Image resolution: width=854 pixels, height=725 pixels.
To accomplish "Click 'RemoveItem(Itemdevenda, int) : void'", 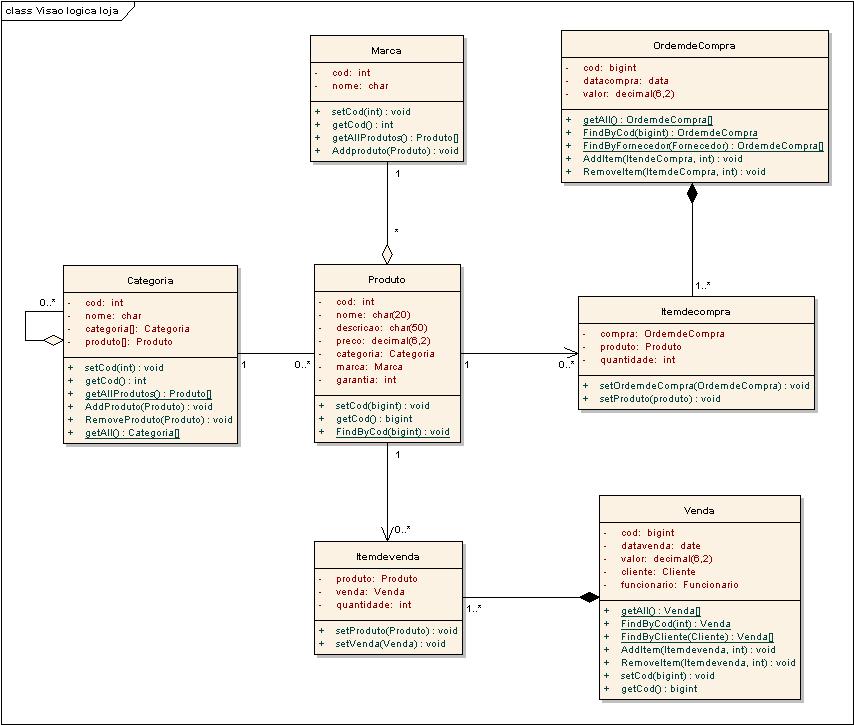I will coord(708,663).
